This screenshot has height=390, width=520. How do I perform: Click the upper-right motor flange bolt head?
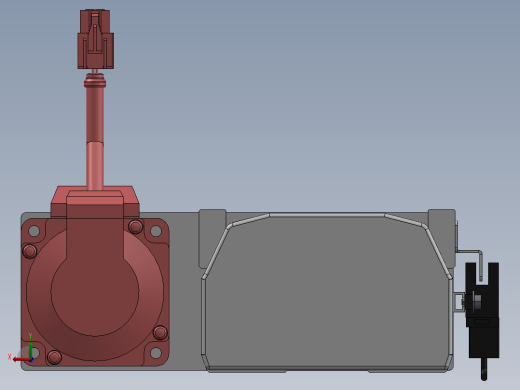(135, 227)
